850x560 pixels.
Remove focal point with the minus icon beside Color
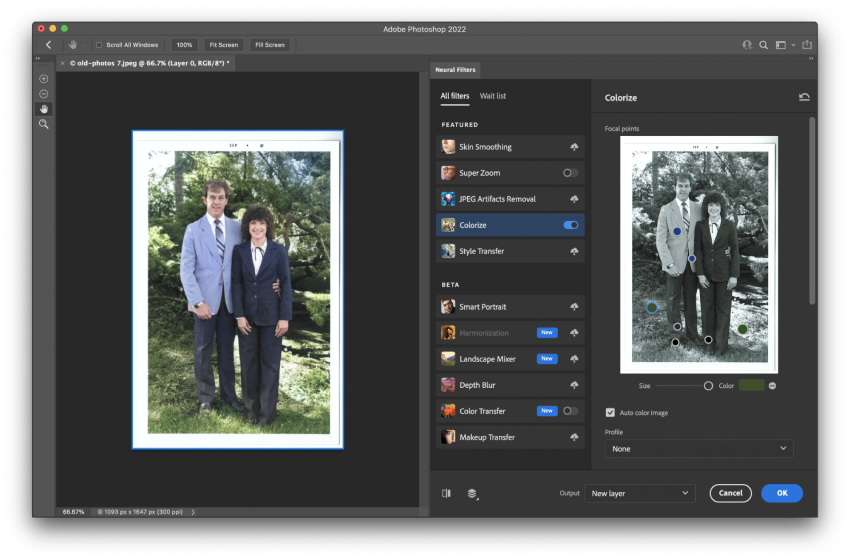(772, 386)
